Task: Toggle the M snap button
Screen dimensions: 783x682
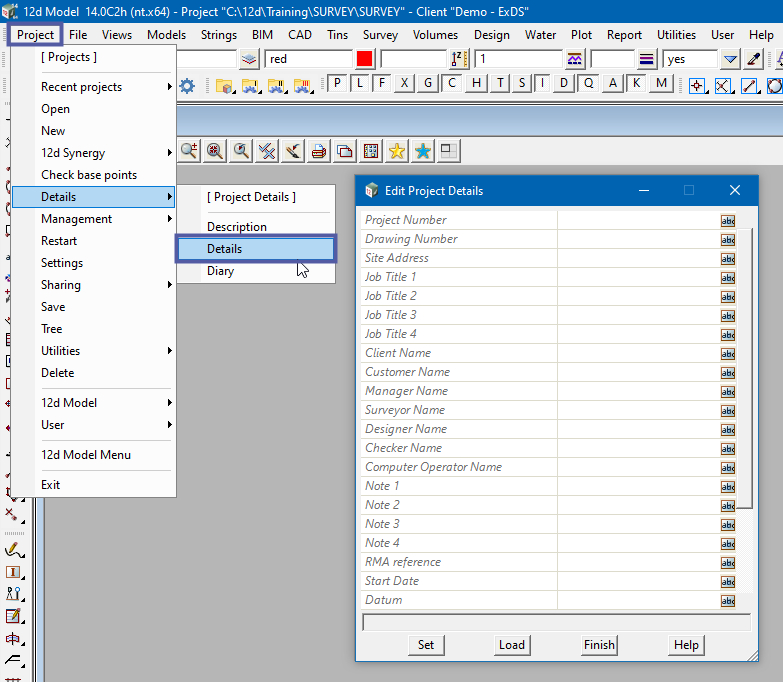Action: (x=661, y=83)
